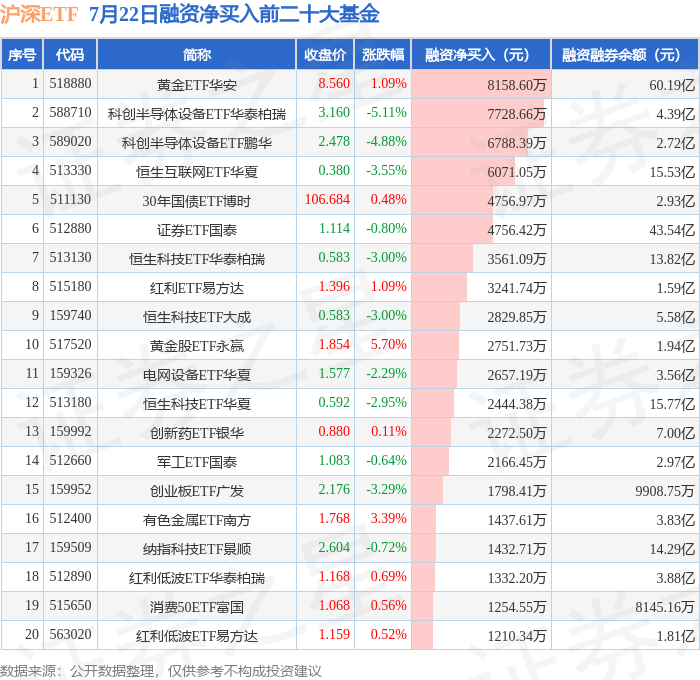This screenshot has height=680, width=700.
Task: Click the 简称 column header
Action: pyautogui.click(x=196, y=54)
